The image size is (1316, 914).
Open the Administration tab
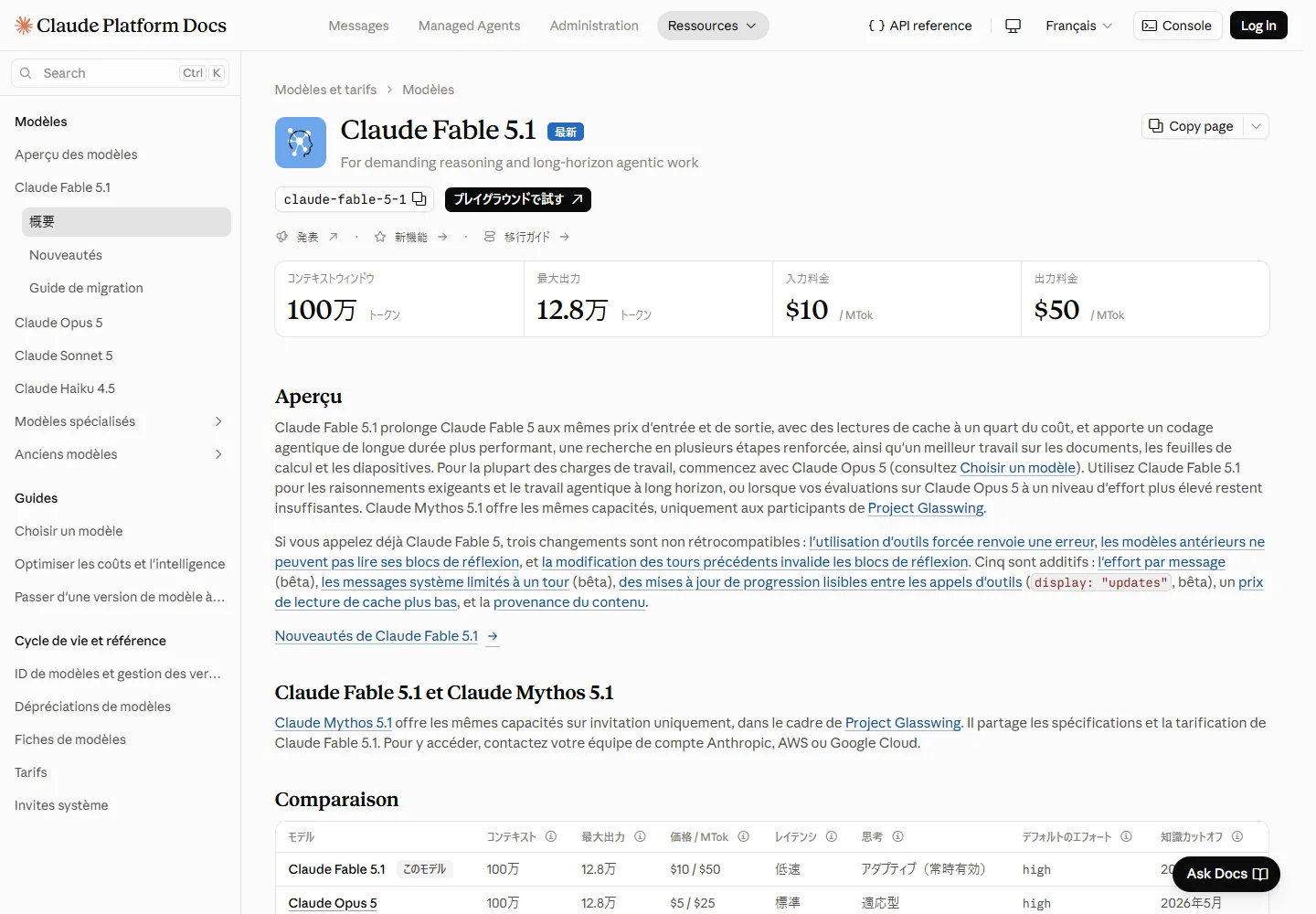pyautogui.click(x=594, y=26)
